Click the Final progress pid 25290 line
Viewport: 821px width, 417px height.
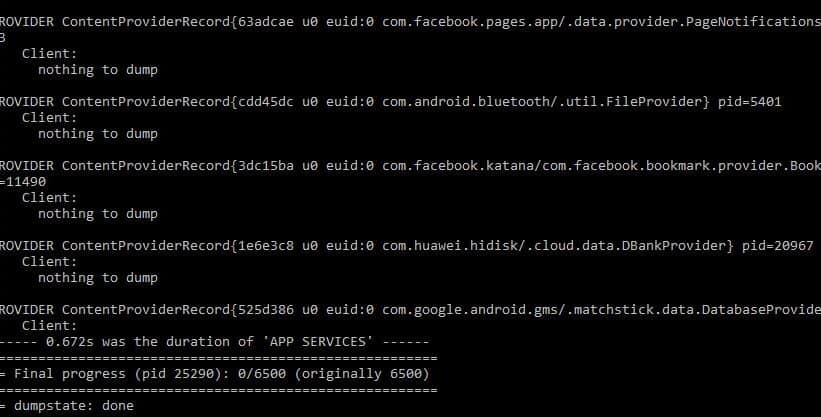(x=215, y=374)
